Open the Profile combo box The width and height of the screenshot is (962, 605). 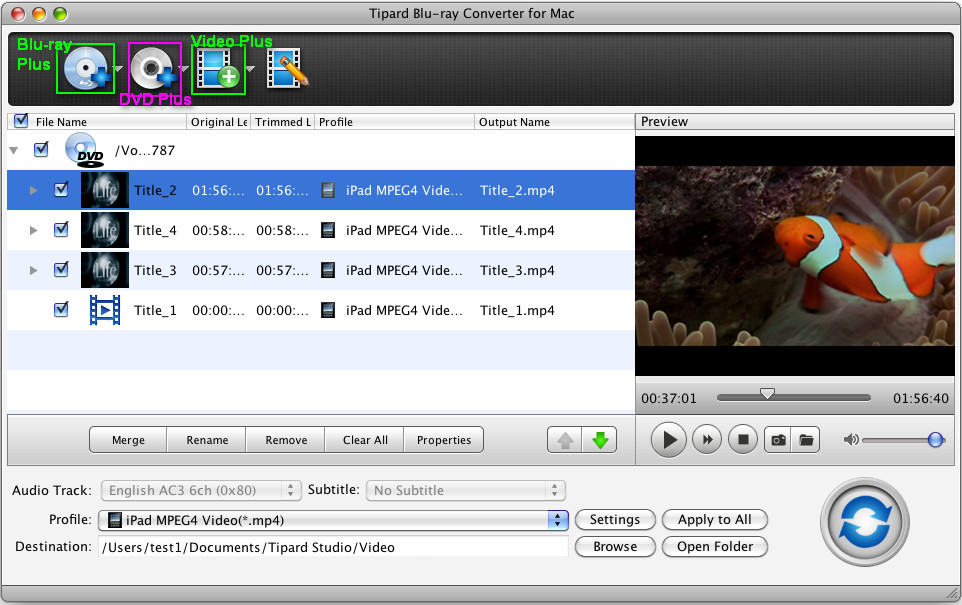(333, 520)
